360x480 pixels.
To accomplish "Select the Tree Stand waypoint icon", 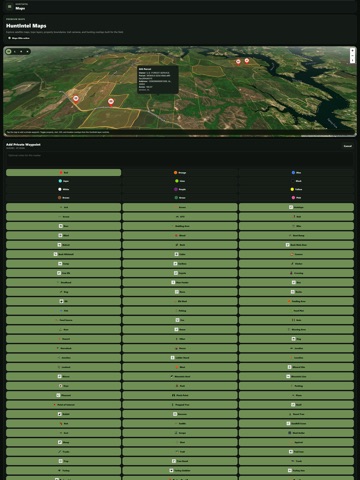I will click(180, 461).
